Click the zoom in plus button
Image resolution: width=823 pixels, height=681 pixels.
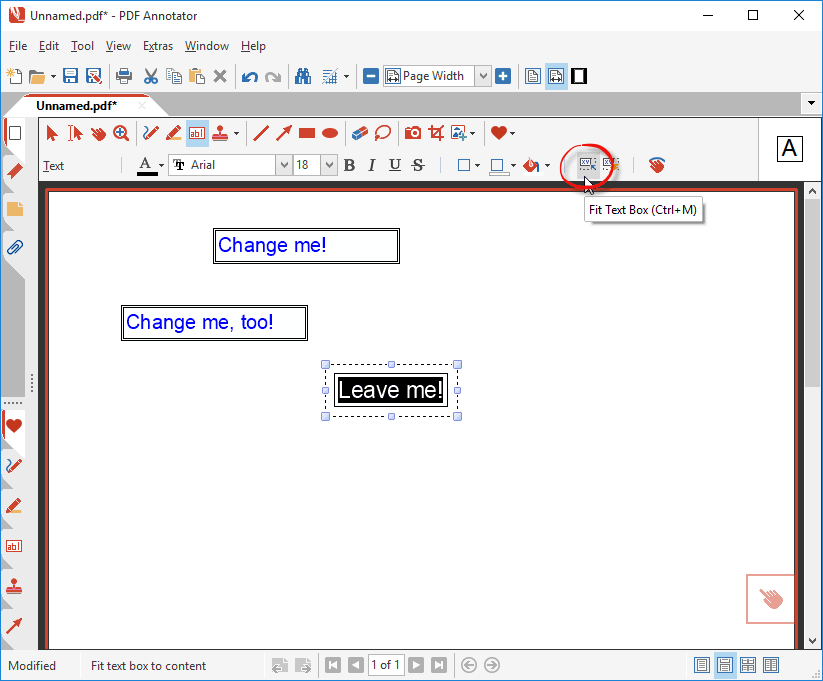pyautogui.click(x=503, y=75)
